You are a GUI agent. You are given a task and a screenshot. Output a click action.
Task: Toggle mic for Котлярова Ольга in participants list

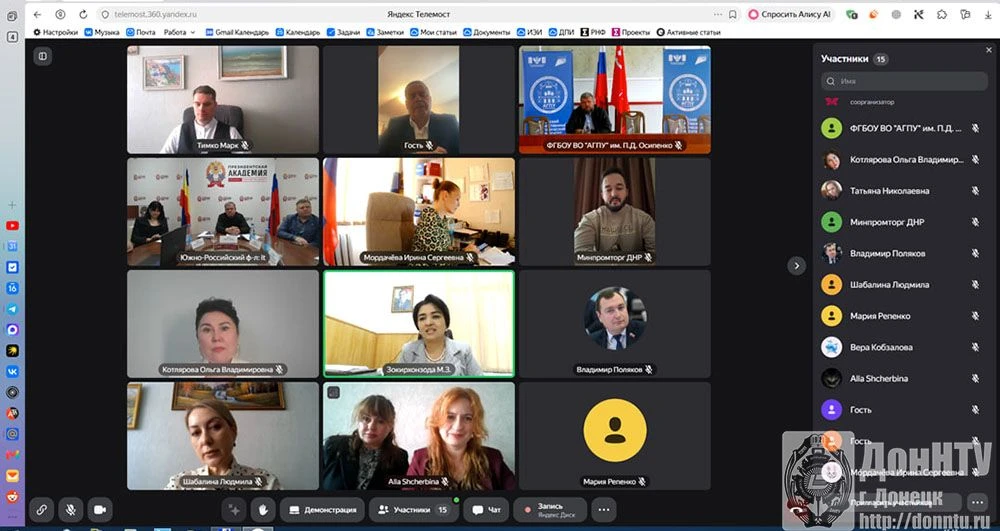(x=975, y=159)
